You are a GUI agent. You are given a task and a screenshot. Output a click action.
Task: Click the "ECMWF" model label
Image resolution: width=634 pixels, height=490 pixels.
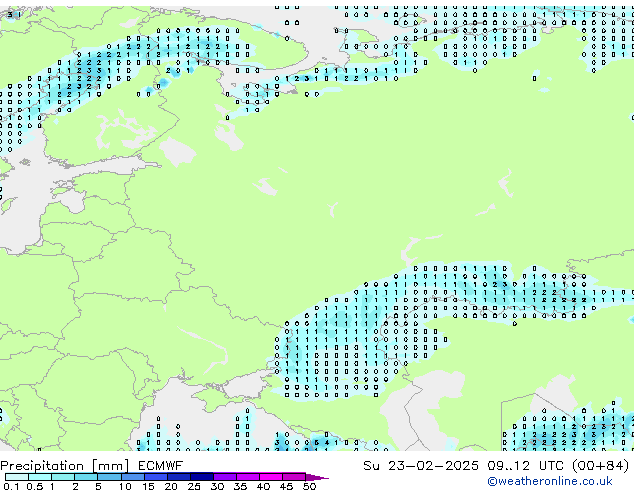click(x=161, y=466)
